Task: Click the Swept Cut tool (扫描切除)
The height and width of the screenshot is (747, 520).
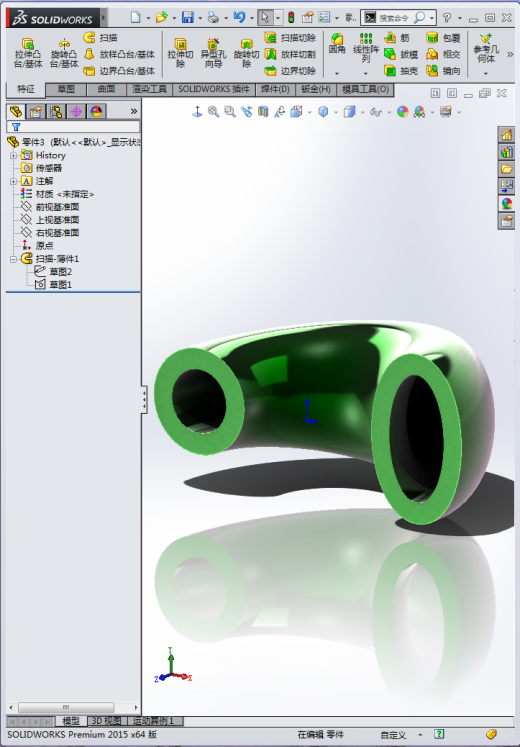Action: [290, 38]
